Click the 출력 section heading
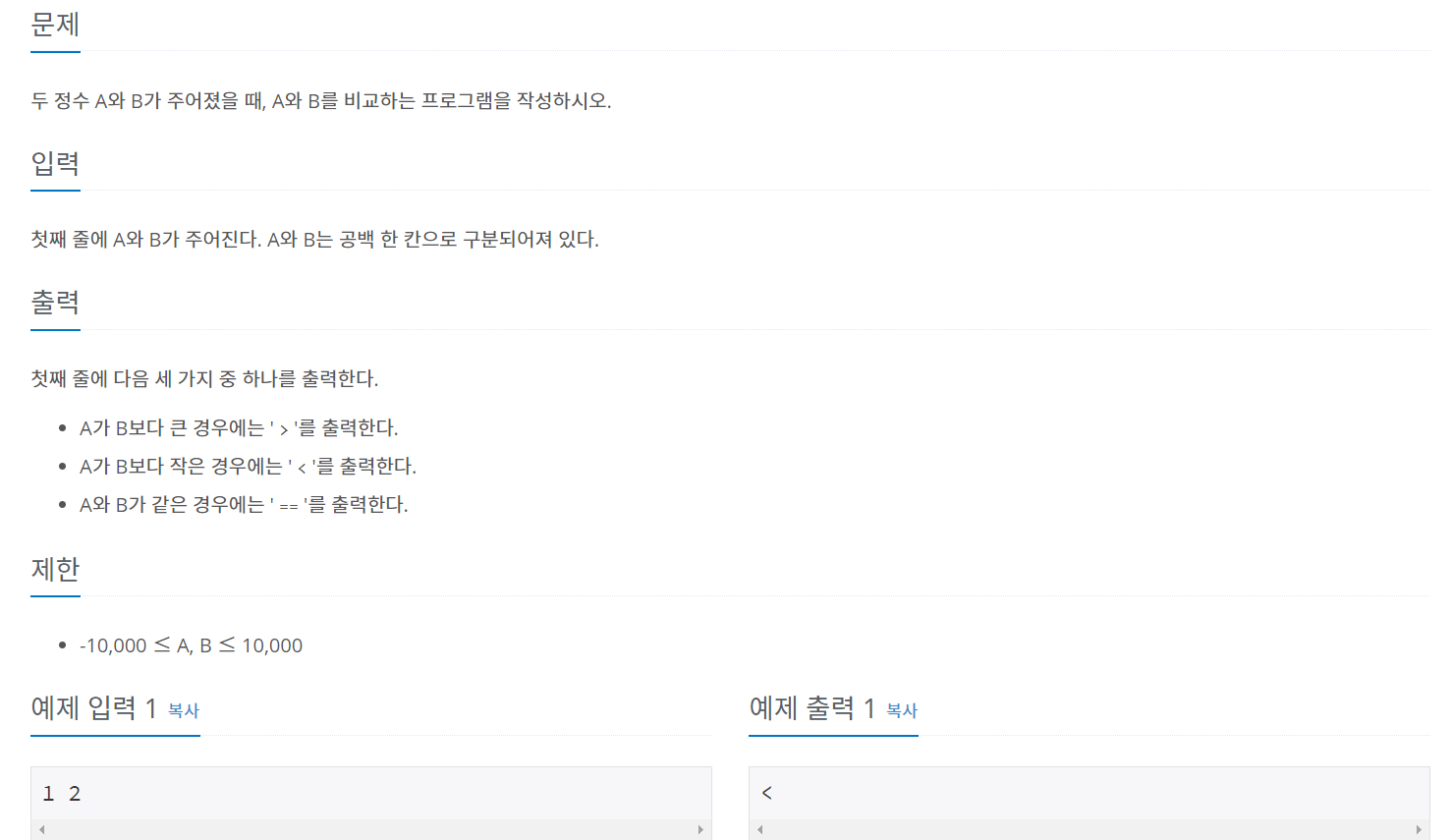 (x=55, y=303)
